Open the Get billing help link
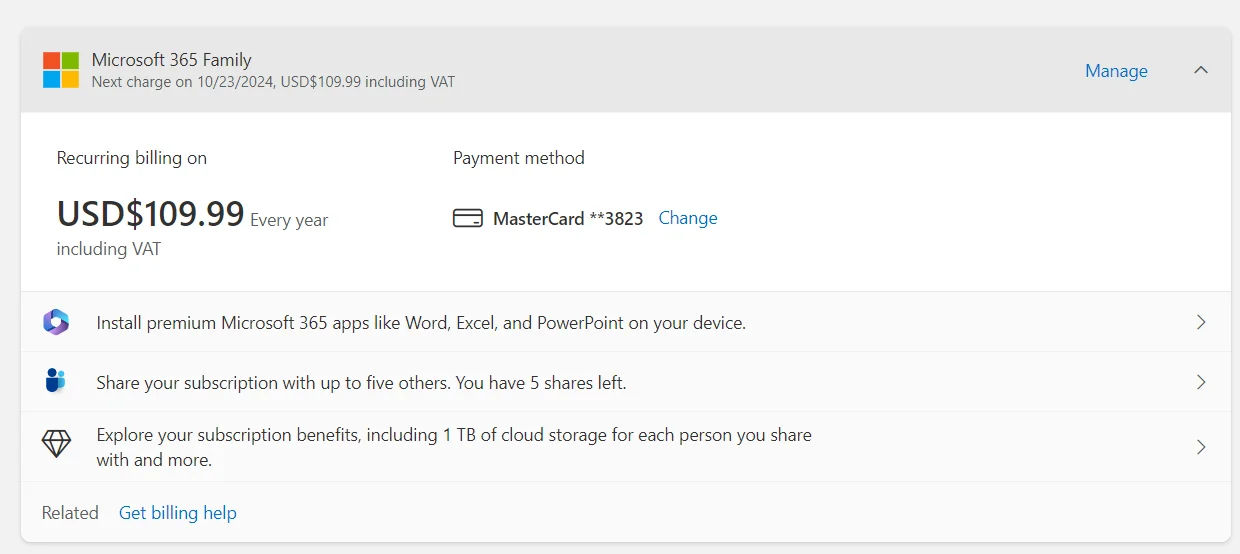Viewport: 1240px width, 554px height. (178, 513)
